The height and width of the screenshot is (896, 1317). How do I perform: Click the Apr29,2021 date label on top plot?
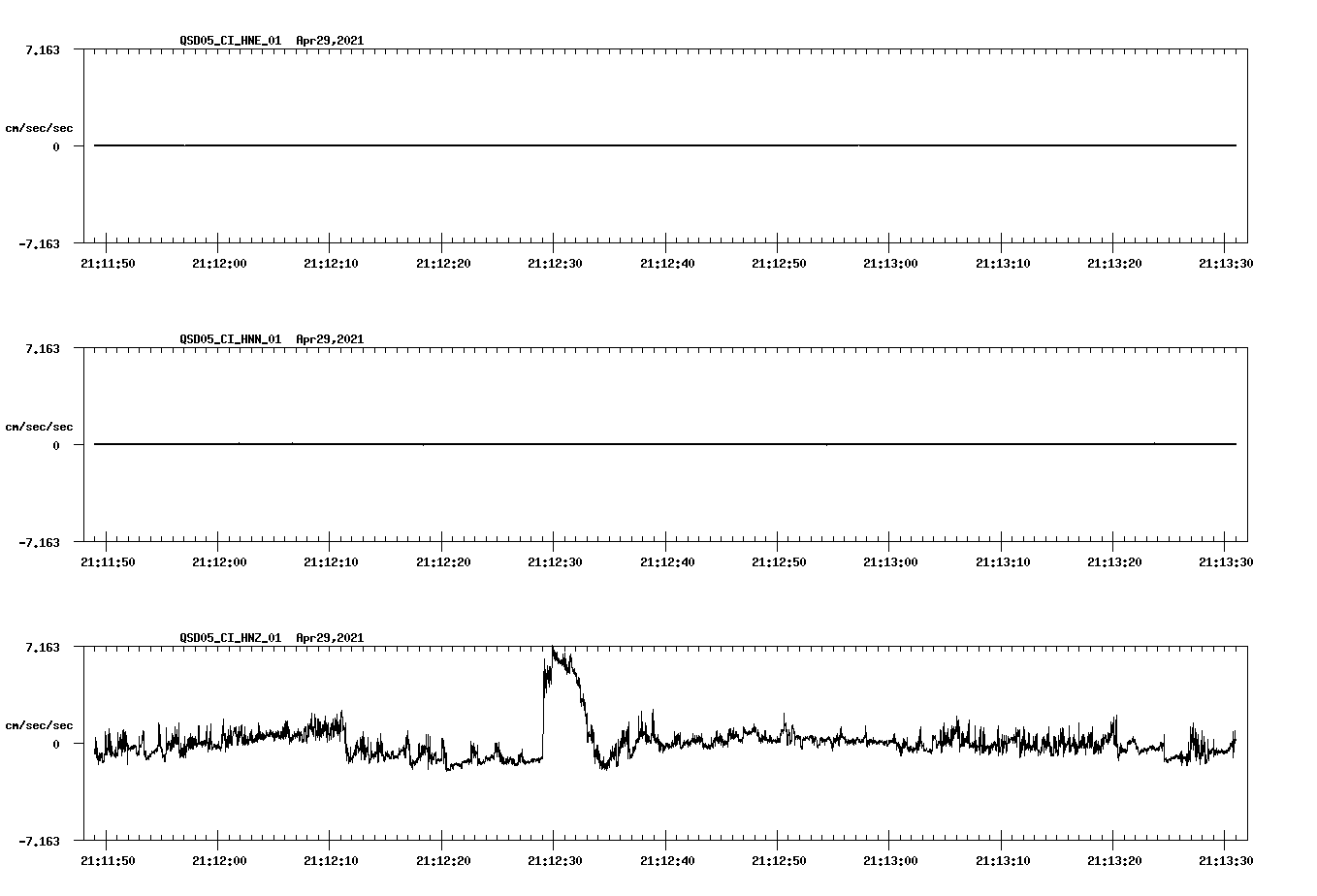330,41
